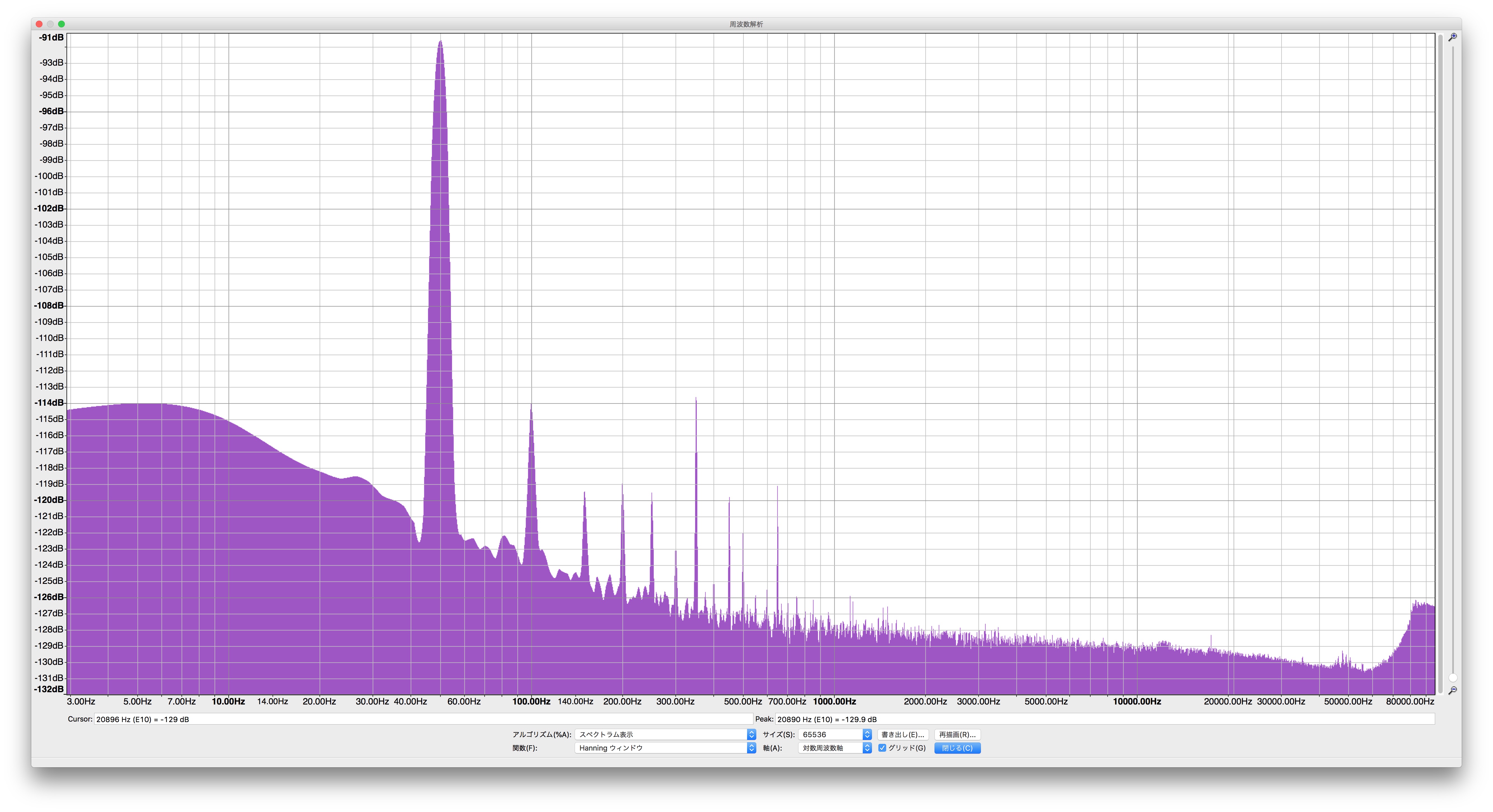Click the -132dB axis label

pyautogui.click(x=49, y=689)
